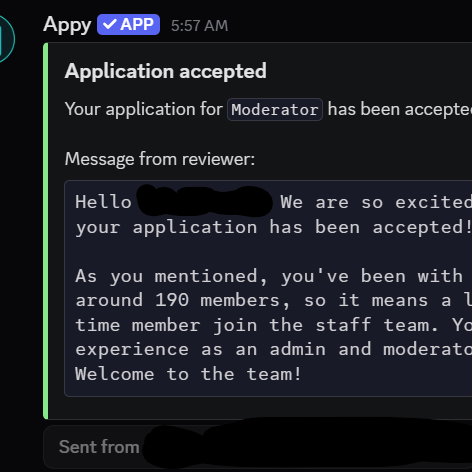Click the 'Message from reviewer:' label
Screen dimensions: 472x472
tap(160, 159)
